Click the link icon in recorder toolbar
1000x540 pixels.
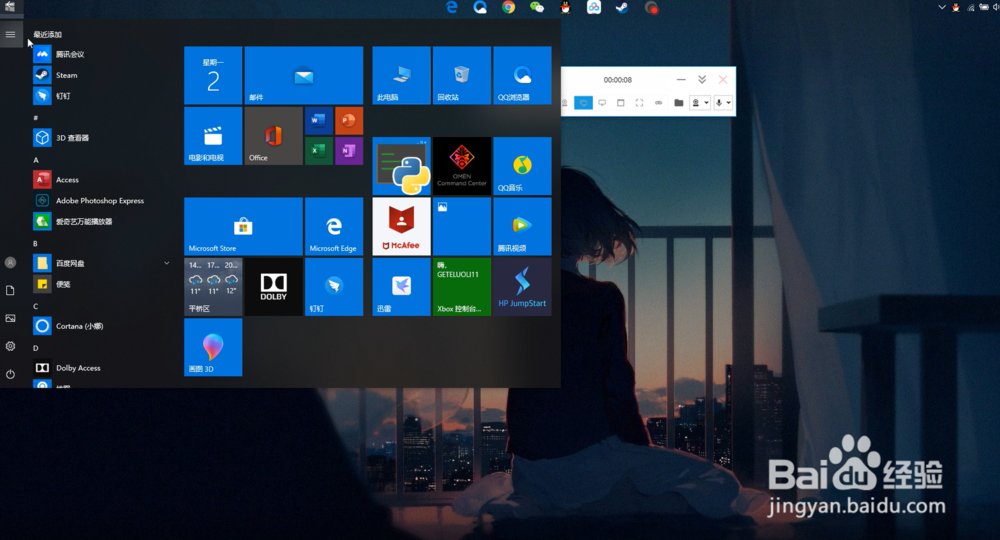coord(659,103)
